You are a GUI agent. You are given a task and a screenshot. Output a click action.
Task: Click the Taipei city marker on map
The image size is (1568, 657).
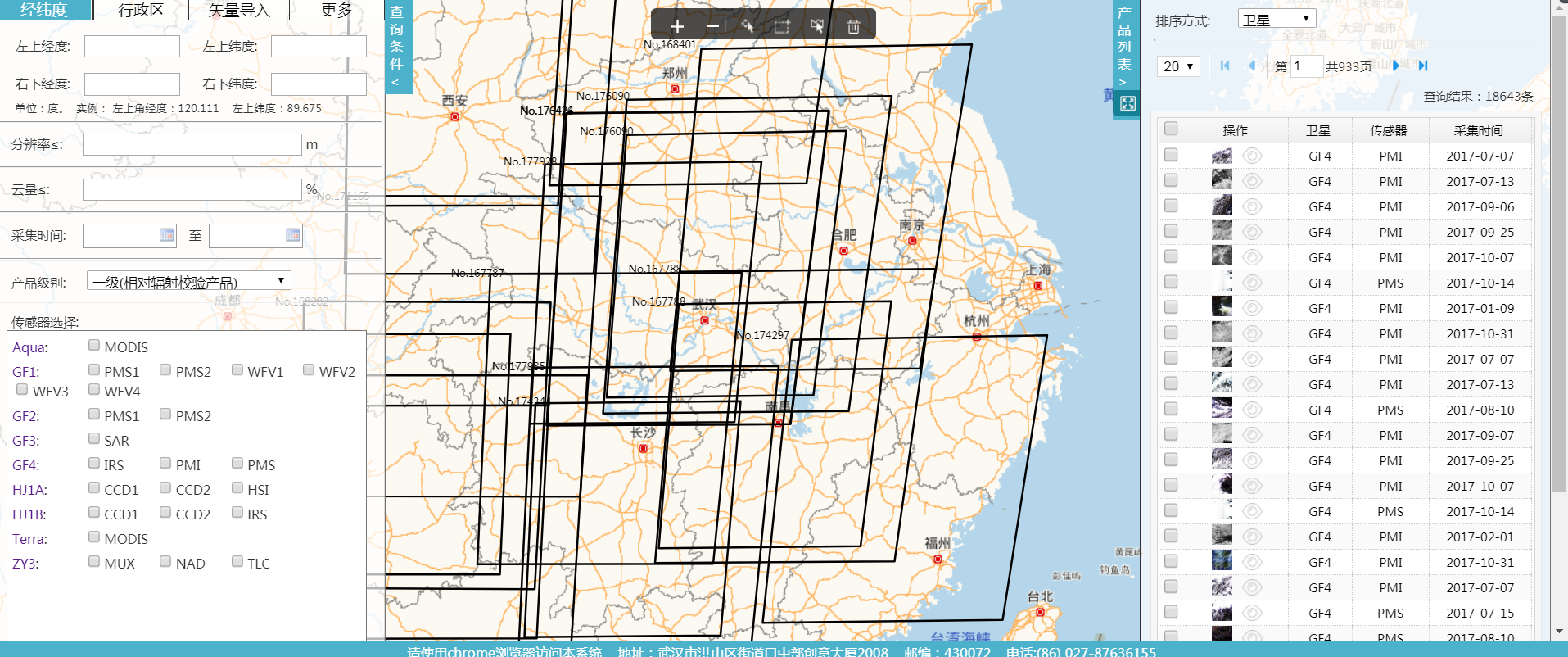pyautogui.click(x=1040, y=612)
